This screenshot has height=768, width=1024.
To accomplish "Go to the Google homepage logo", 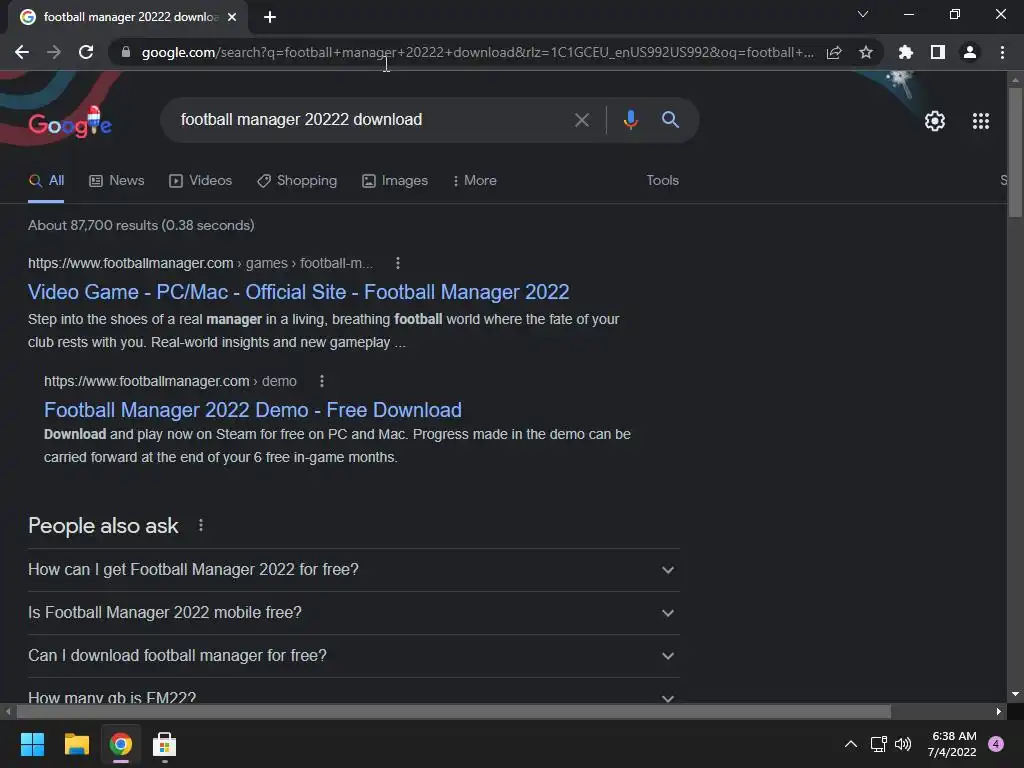I will [71, 122].
